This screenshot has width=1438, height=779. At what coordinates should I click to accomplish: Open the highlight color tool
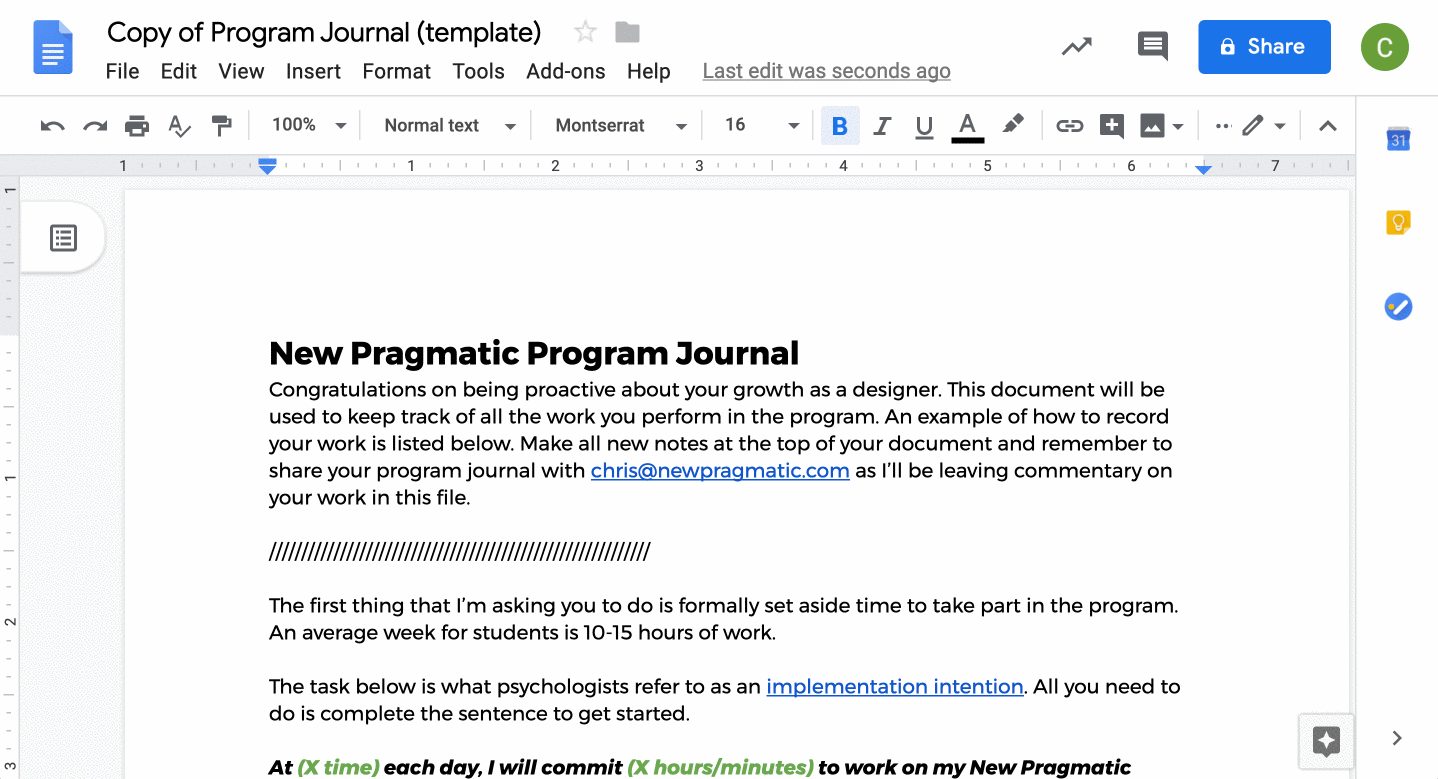pos(1013,125)
